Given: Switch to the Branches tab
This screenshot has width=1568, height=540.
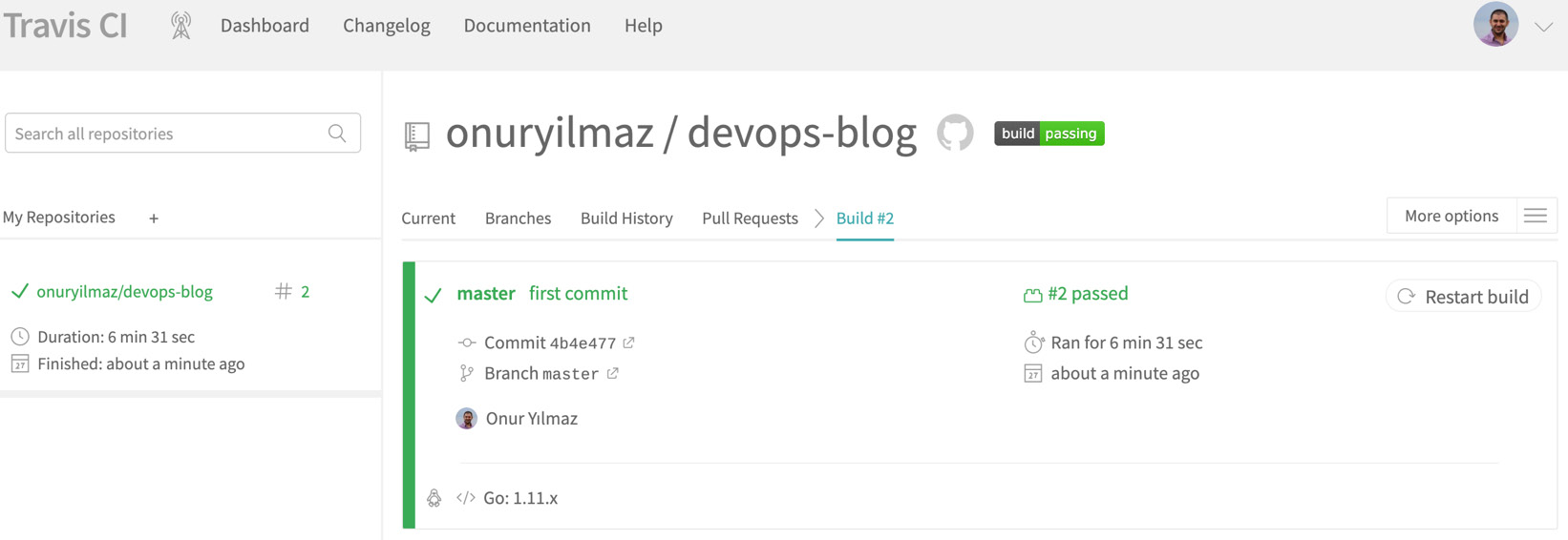Looking at the screenshot, I should tap(519, 218).
